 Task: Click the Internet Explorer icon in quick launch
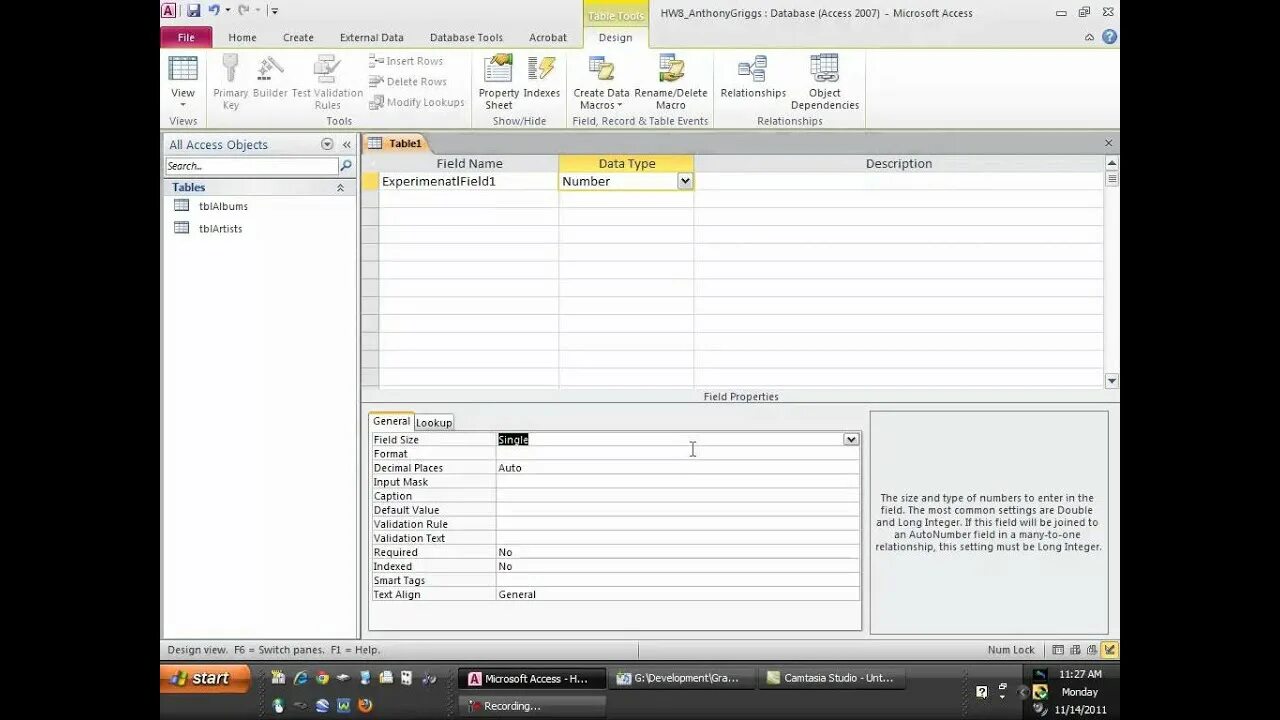coord(300,678)
